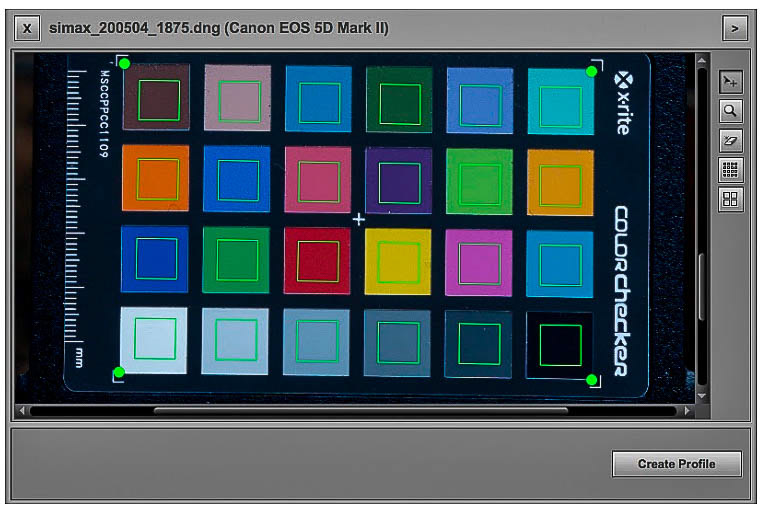Click the turquoise cyan patch near x-rite logo
Viewport: 766px width, 519px height.
(x=561, y=102)
